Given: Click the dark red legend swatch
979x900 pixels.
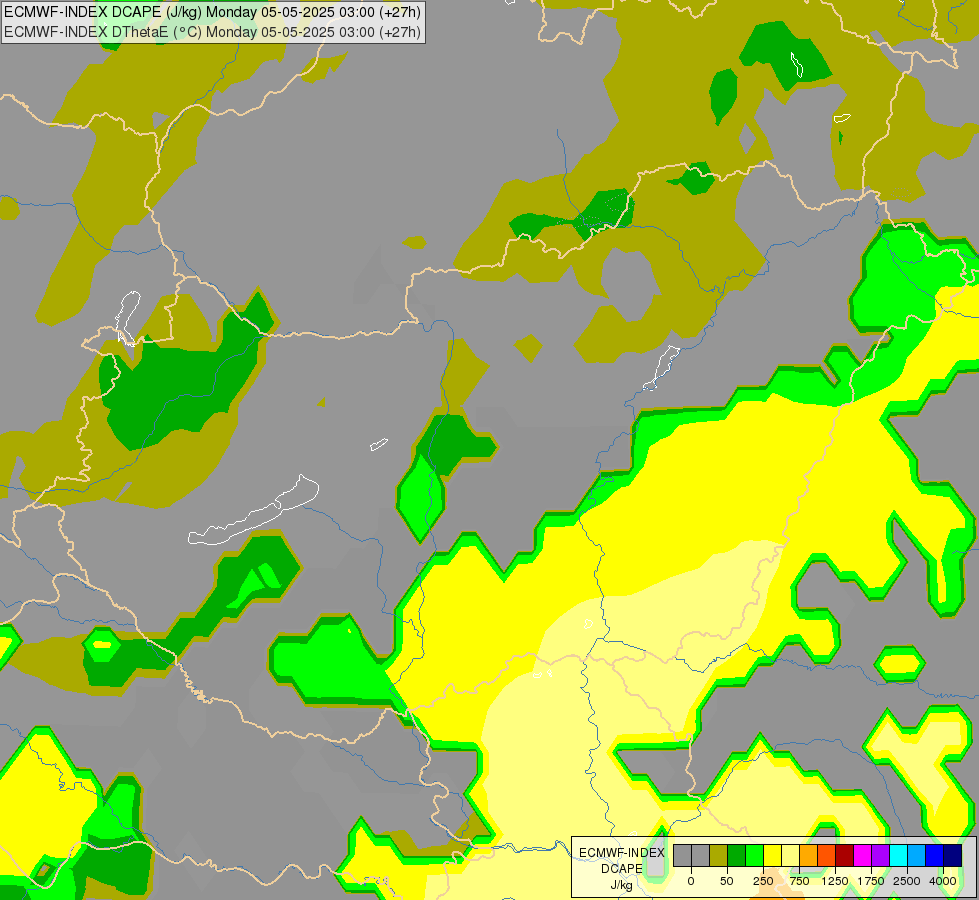Looking at the screenshot, I should [845, 855].
